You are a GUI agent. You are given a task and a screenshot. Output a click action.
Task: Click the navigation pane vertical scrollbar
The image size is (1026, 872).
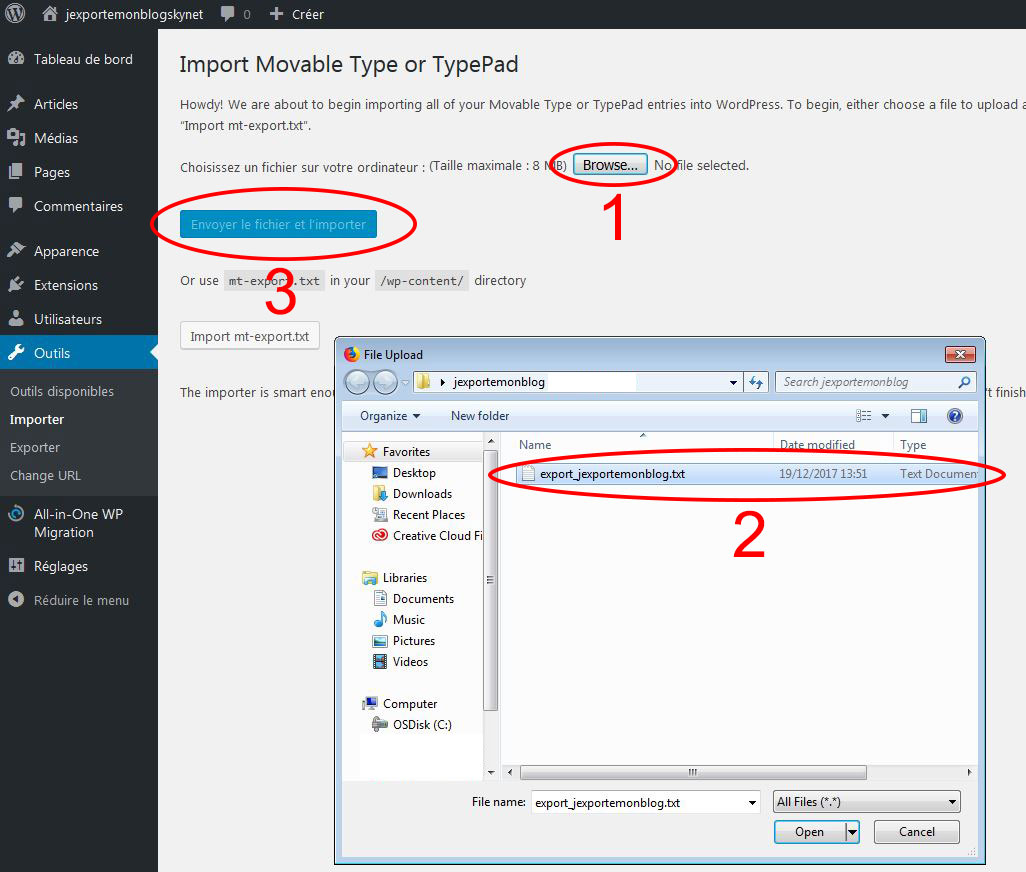point(491,580)
